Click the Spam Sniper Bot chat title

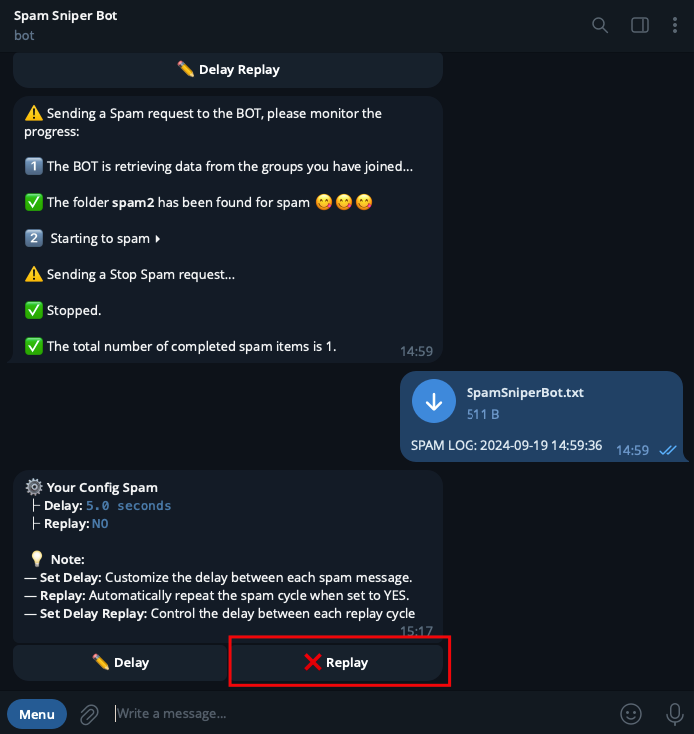click(66, 15)
